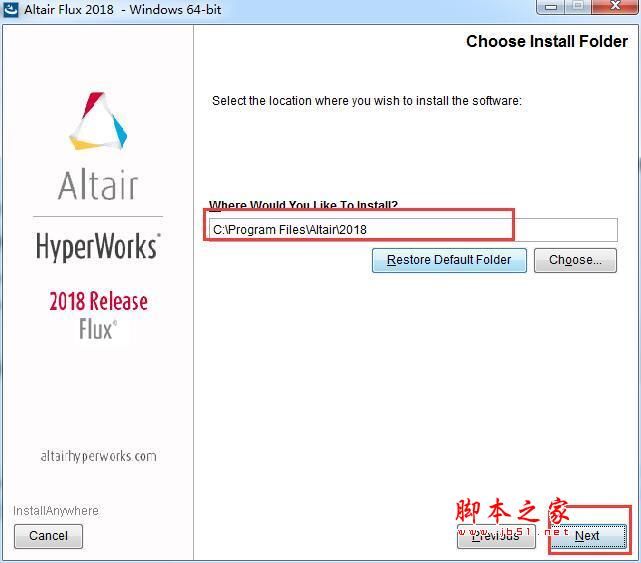This screenshot has width=641, height=563.
Task: Restore the default install folder
Action: click(449, 260)
